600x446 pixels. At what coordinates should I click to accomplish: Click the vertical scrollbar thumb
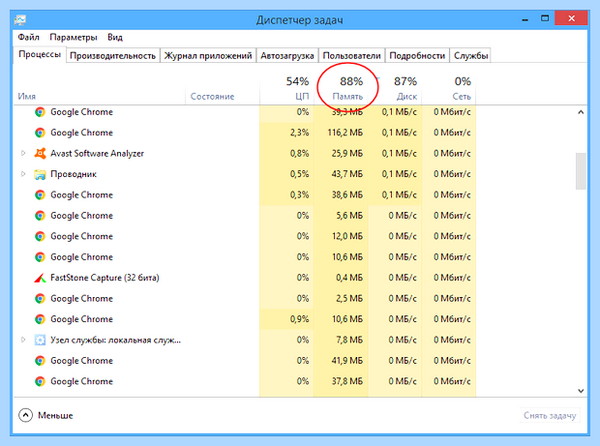tap(581, 171)
